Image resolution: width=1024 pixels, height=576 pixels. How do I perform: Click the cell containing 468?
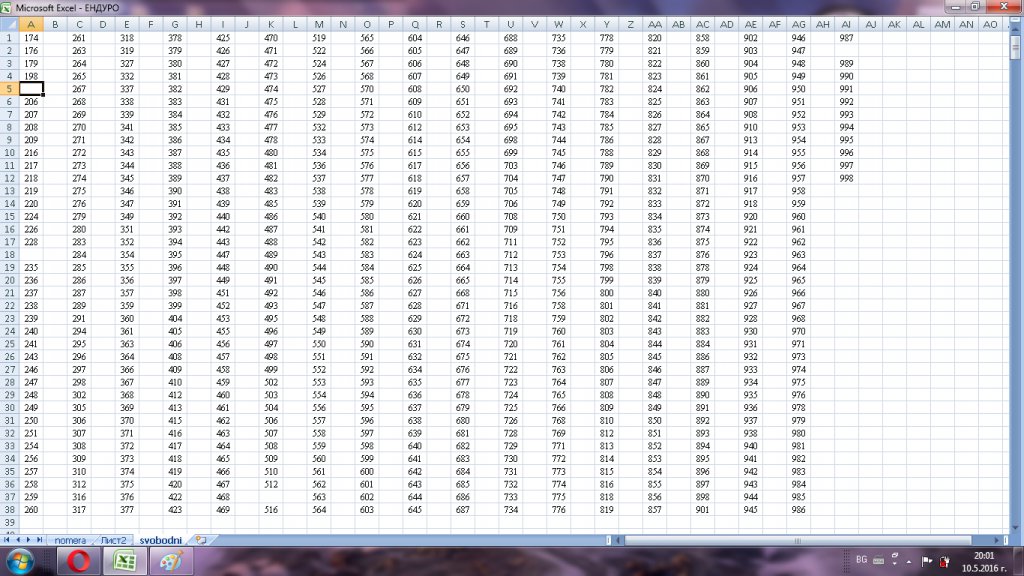point(223,497)
